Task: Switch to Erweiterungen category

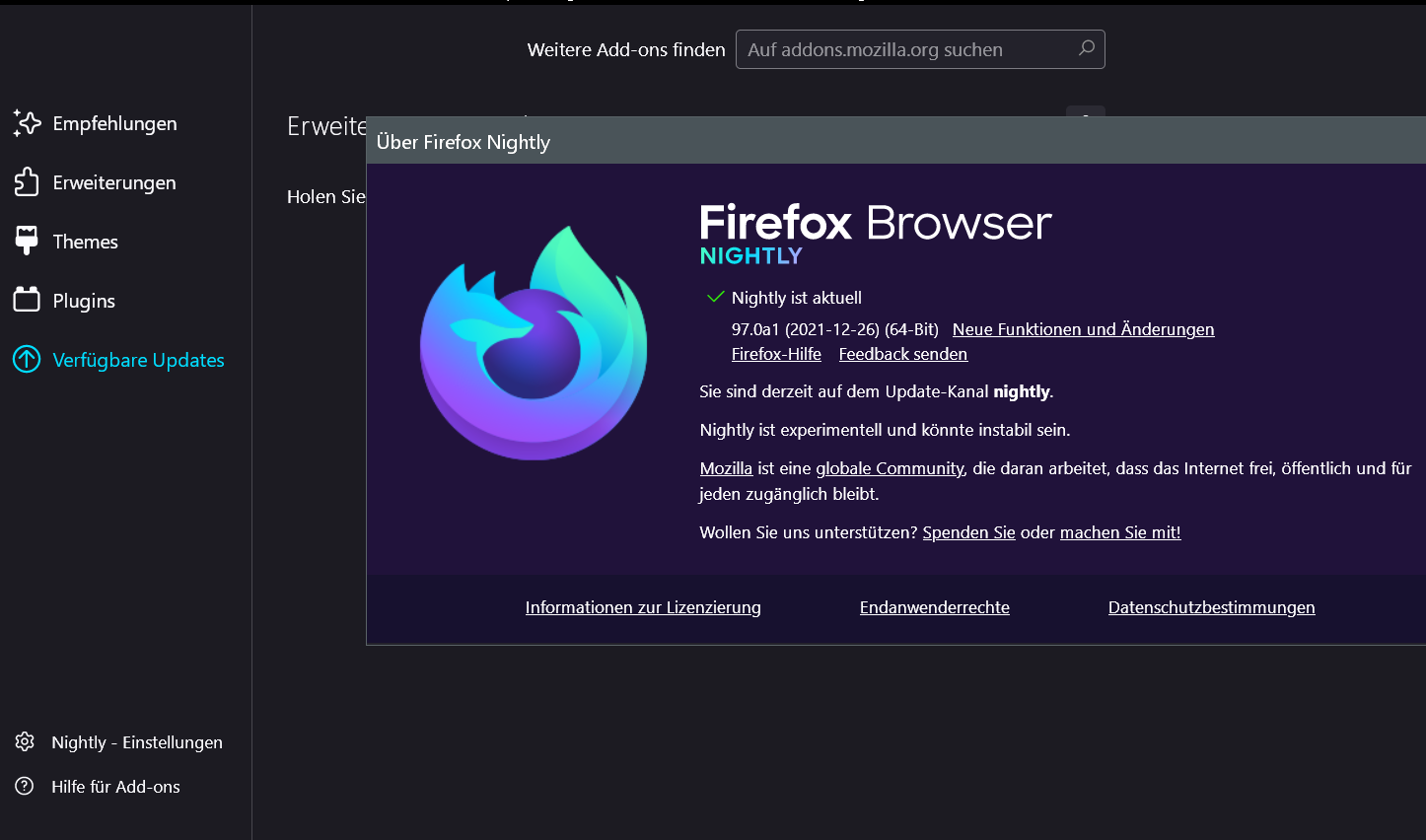Action: coord(114,182)
